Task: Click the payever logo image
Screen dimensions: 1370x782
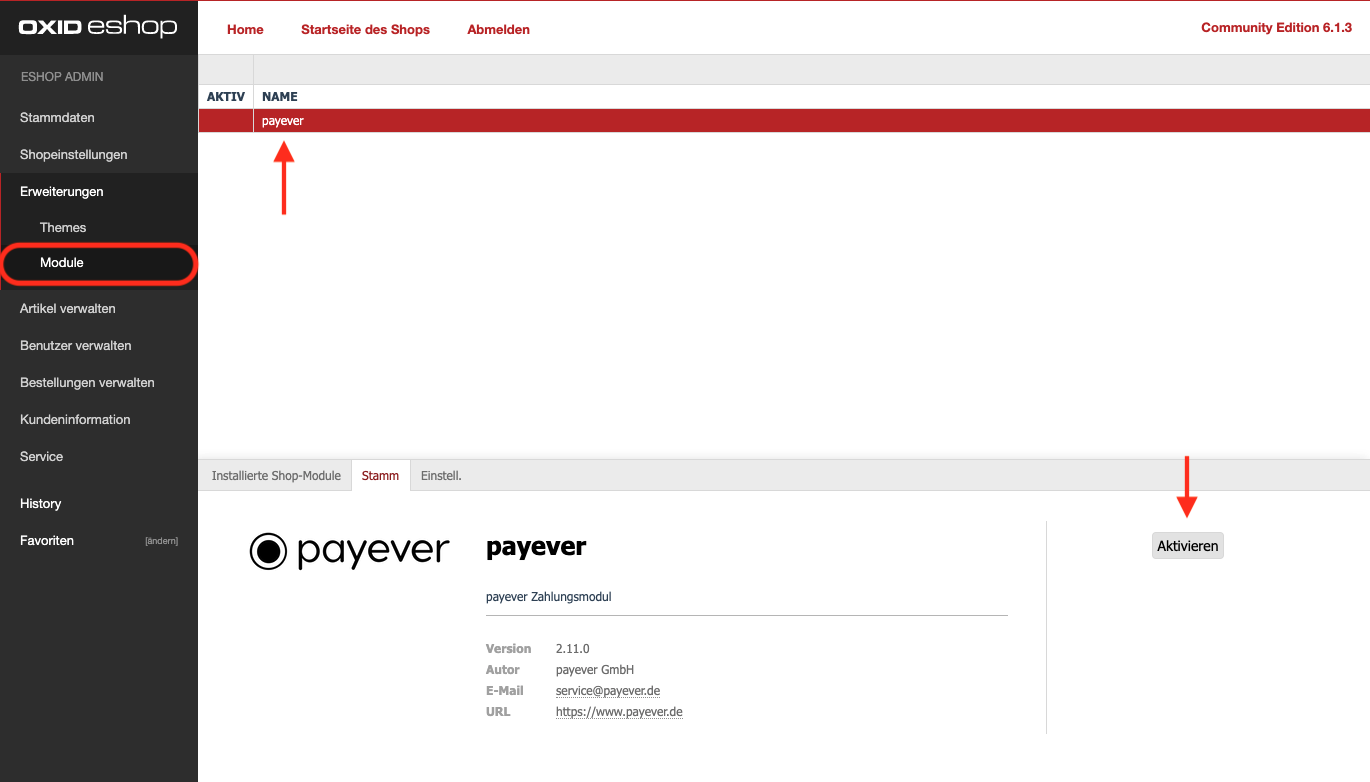Action: (x=349, y=551)
